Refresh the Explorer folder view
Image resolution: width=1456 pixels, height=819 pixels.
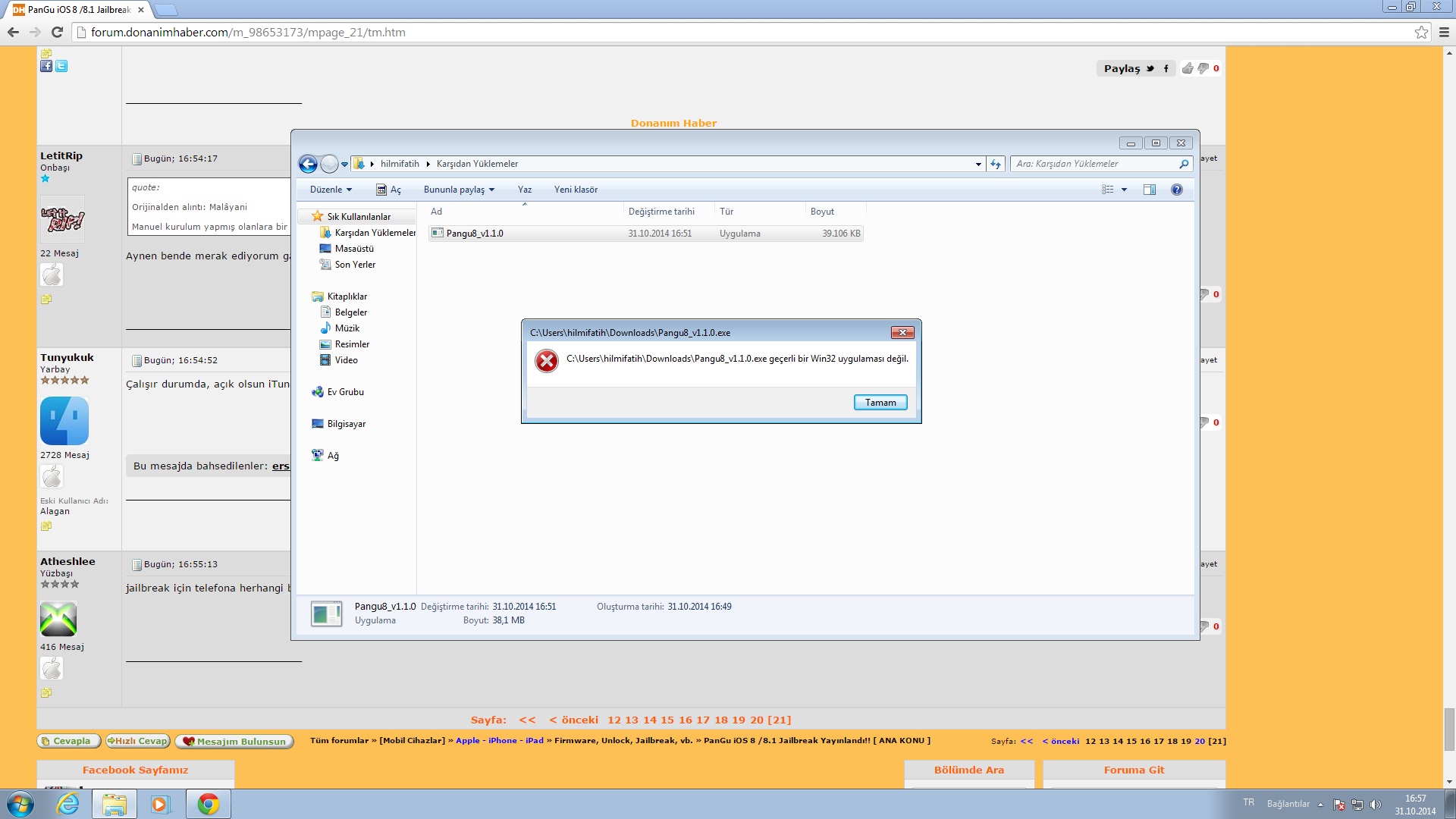tap(996, 164)
